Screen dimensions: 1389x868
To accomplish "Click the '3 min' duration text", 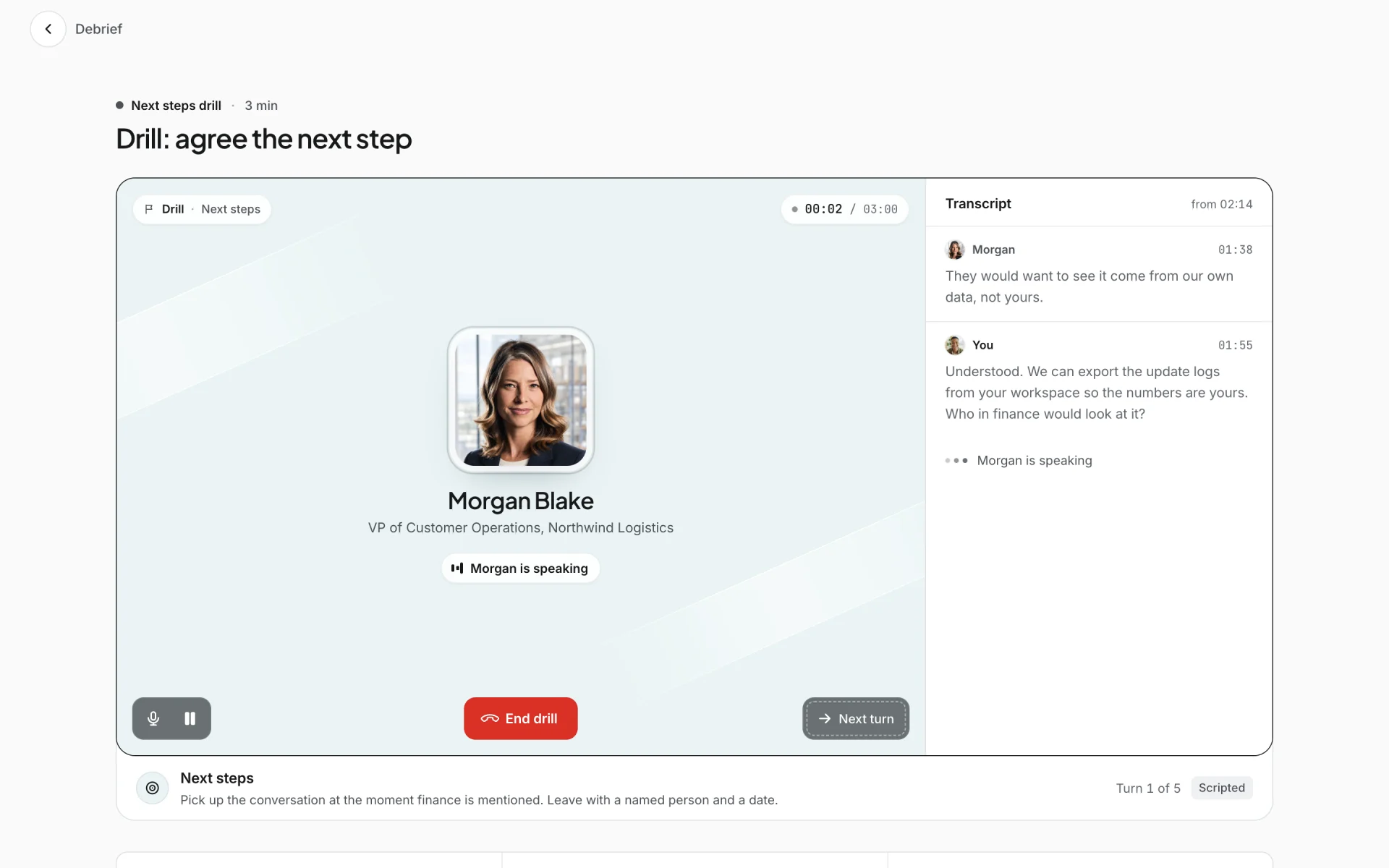I will click(261, 106).
